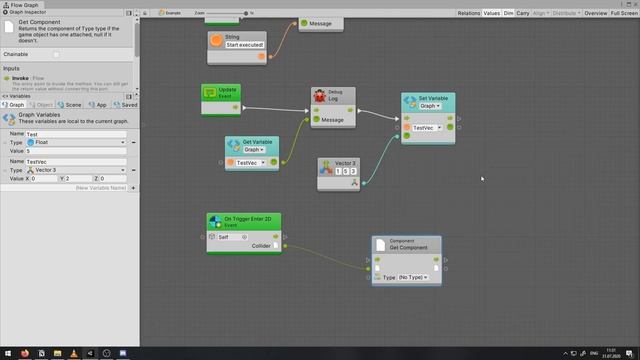This screenshot has height=360, width=640.
Task: Click the Vector 3 node axes icon
Action: point(326,167)
